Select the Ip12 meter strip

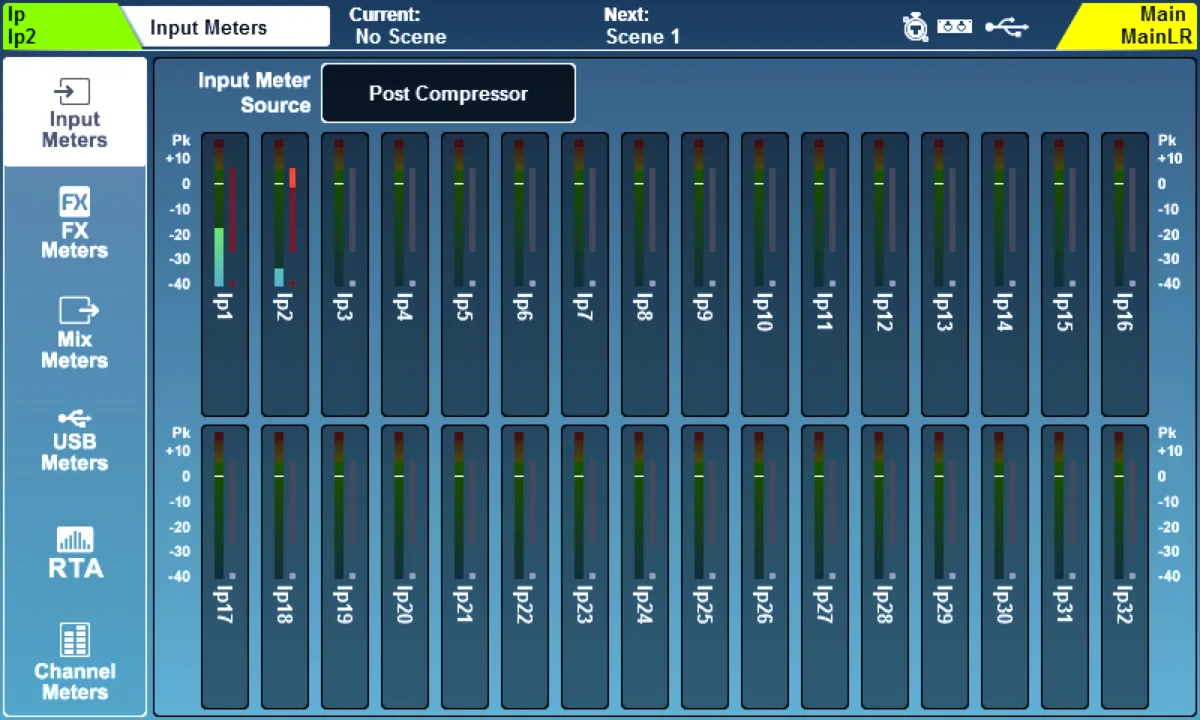885,274
